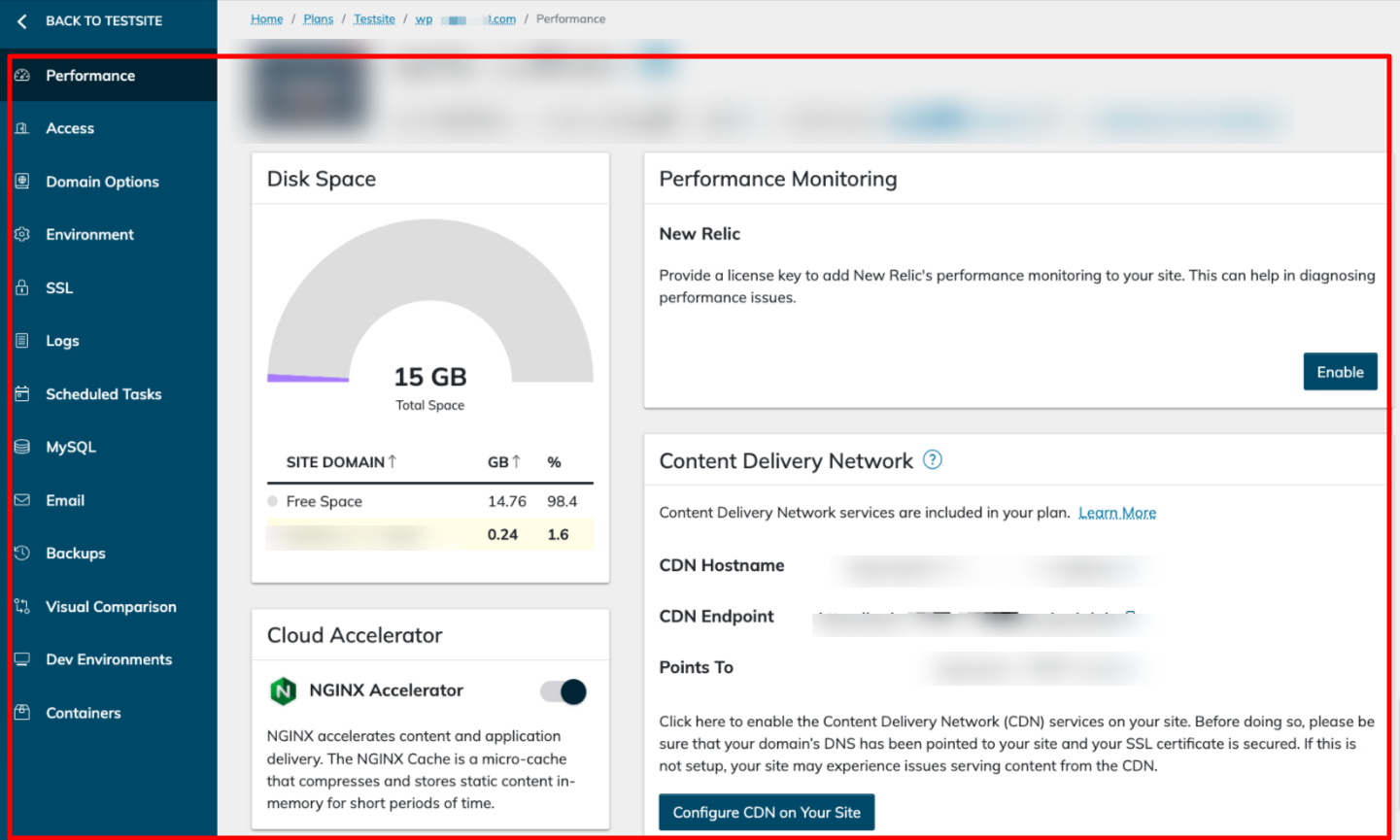The height and width of the screenshot is (840, 1400).
Task: Click the MySQL database icon
Action: tap(22, 448)
